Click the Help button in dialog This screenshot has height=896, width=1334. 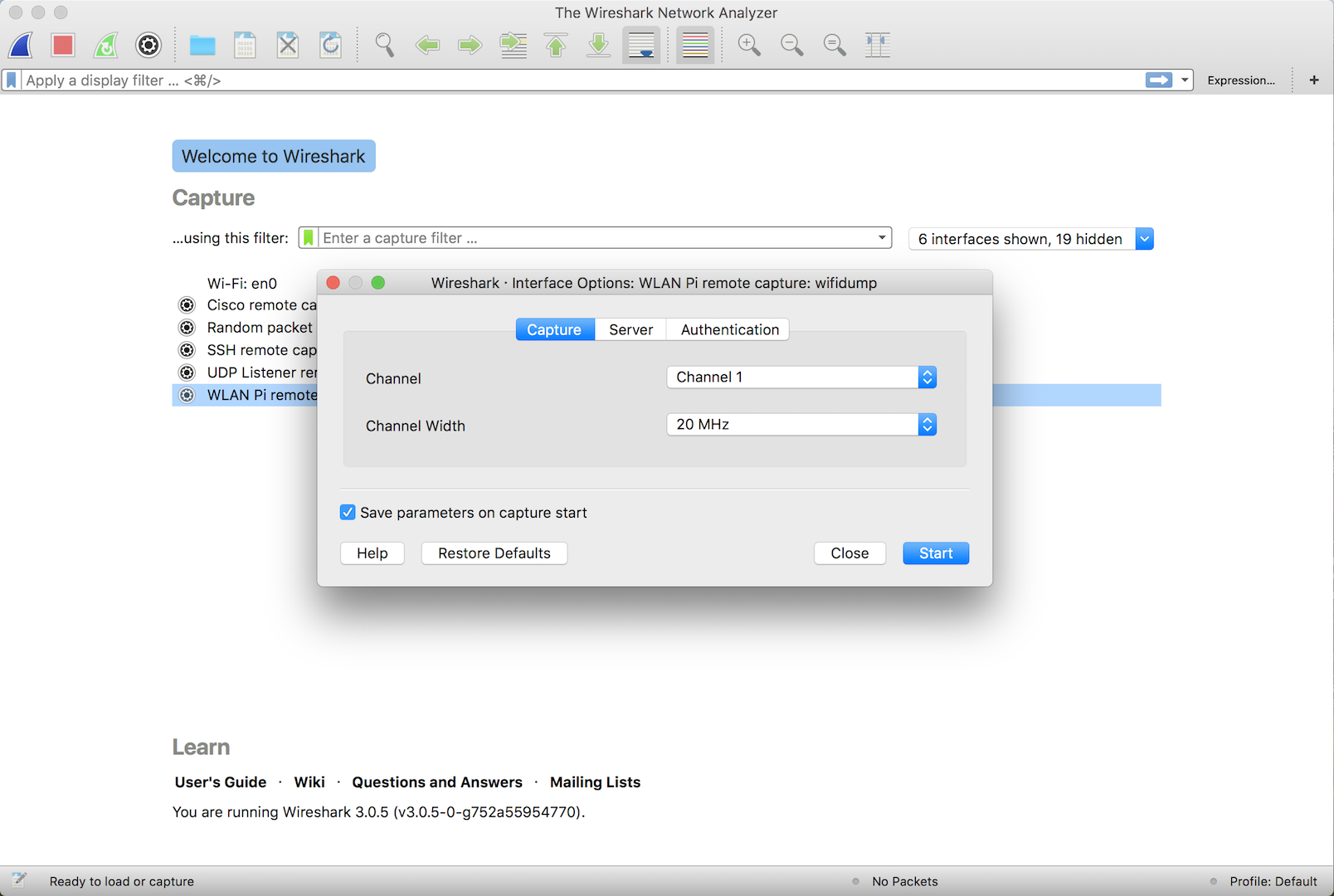pyautogui.click(x=372, y=553)
